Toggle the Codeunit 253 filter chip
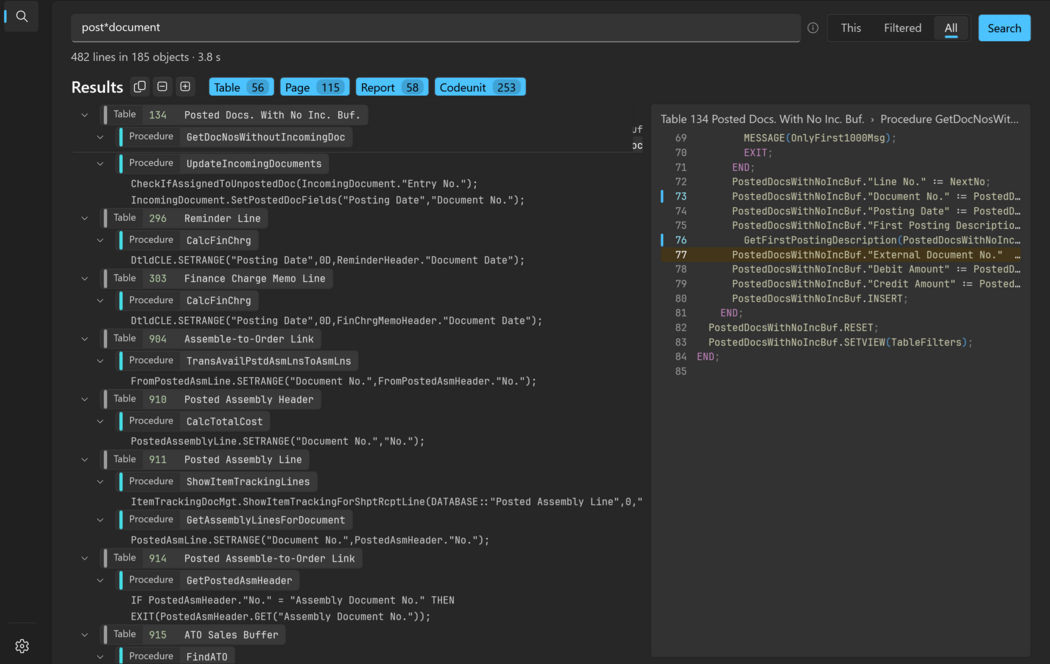This screenshot has height=664, width=1050. [x=480, y=87]
